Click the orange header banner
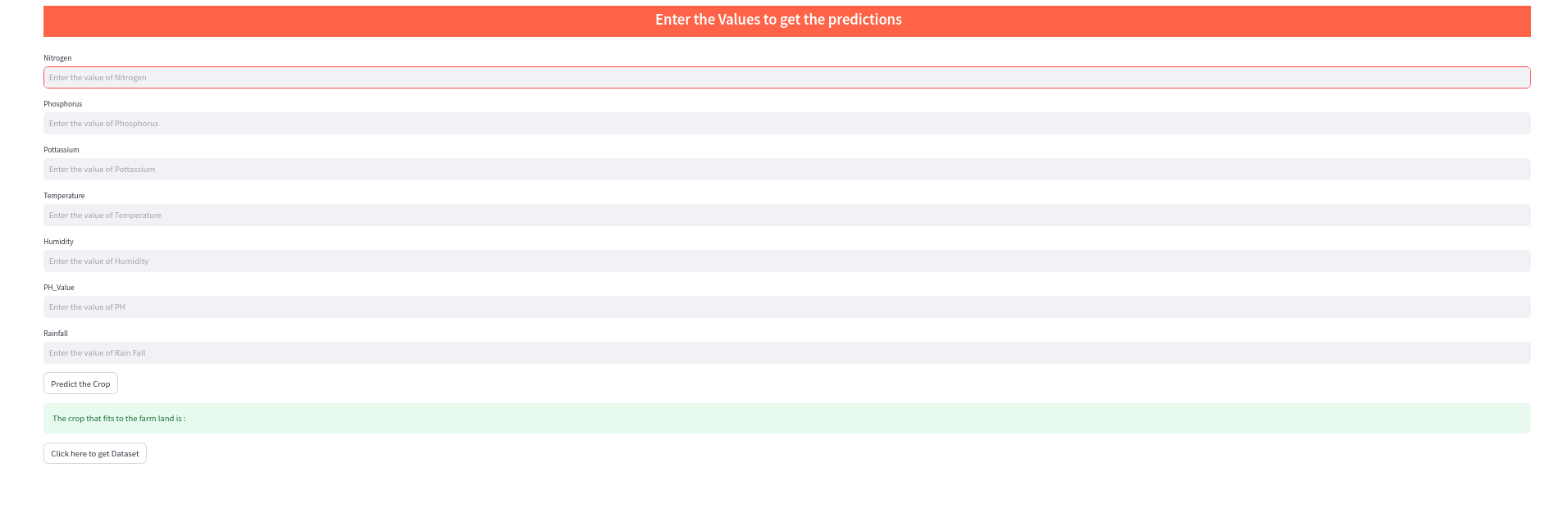Screen dimensions: 1568x513 (786, 21)
